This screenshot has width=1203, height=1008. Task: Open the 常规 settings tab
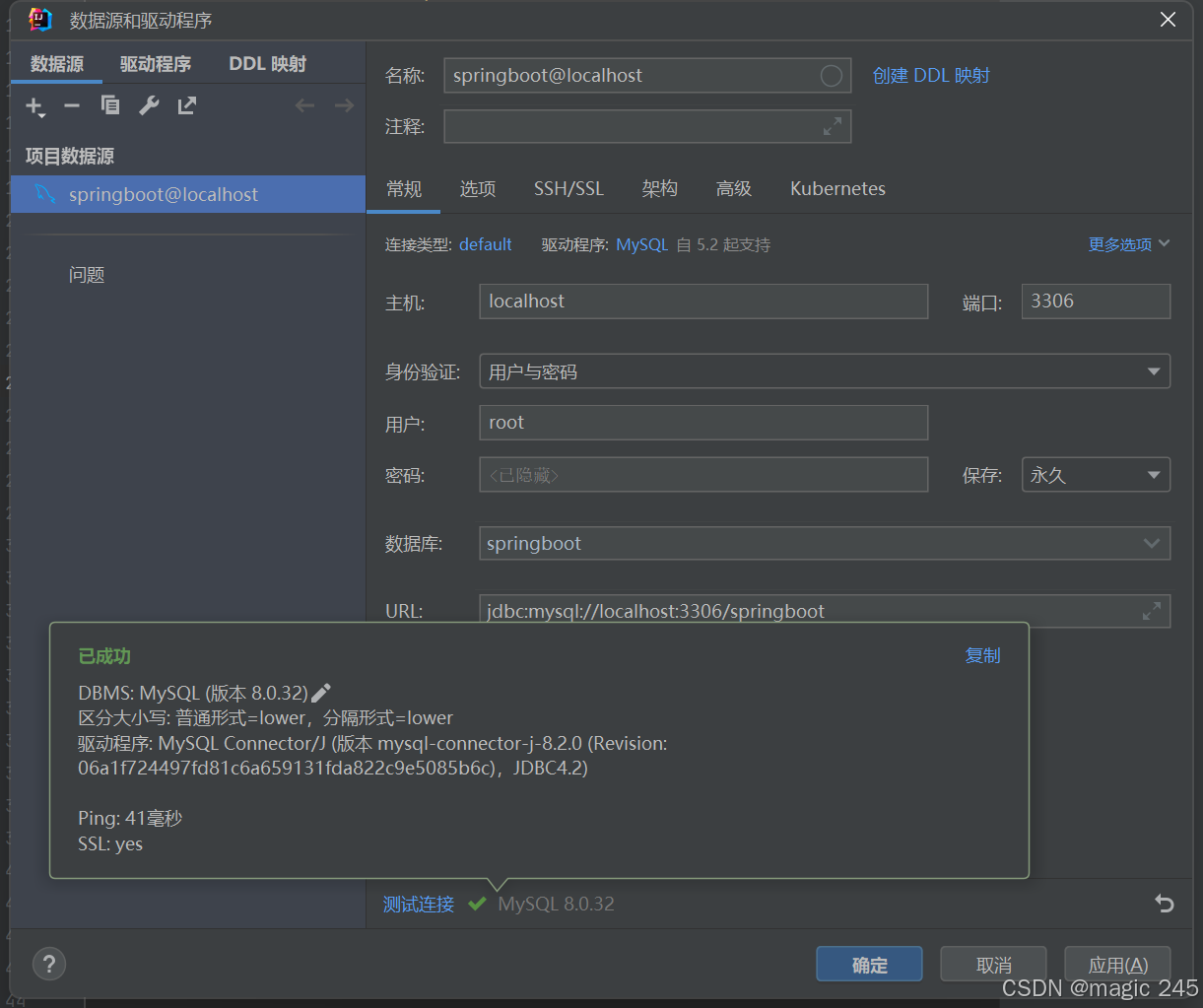click(404, 189)
